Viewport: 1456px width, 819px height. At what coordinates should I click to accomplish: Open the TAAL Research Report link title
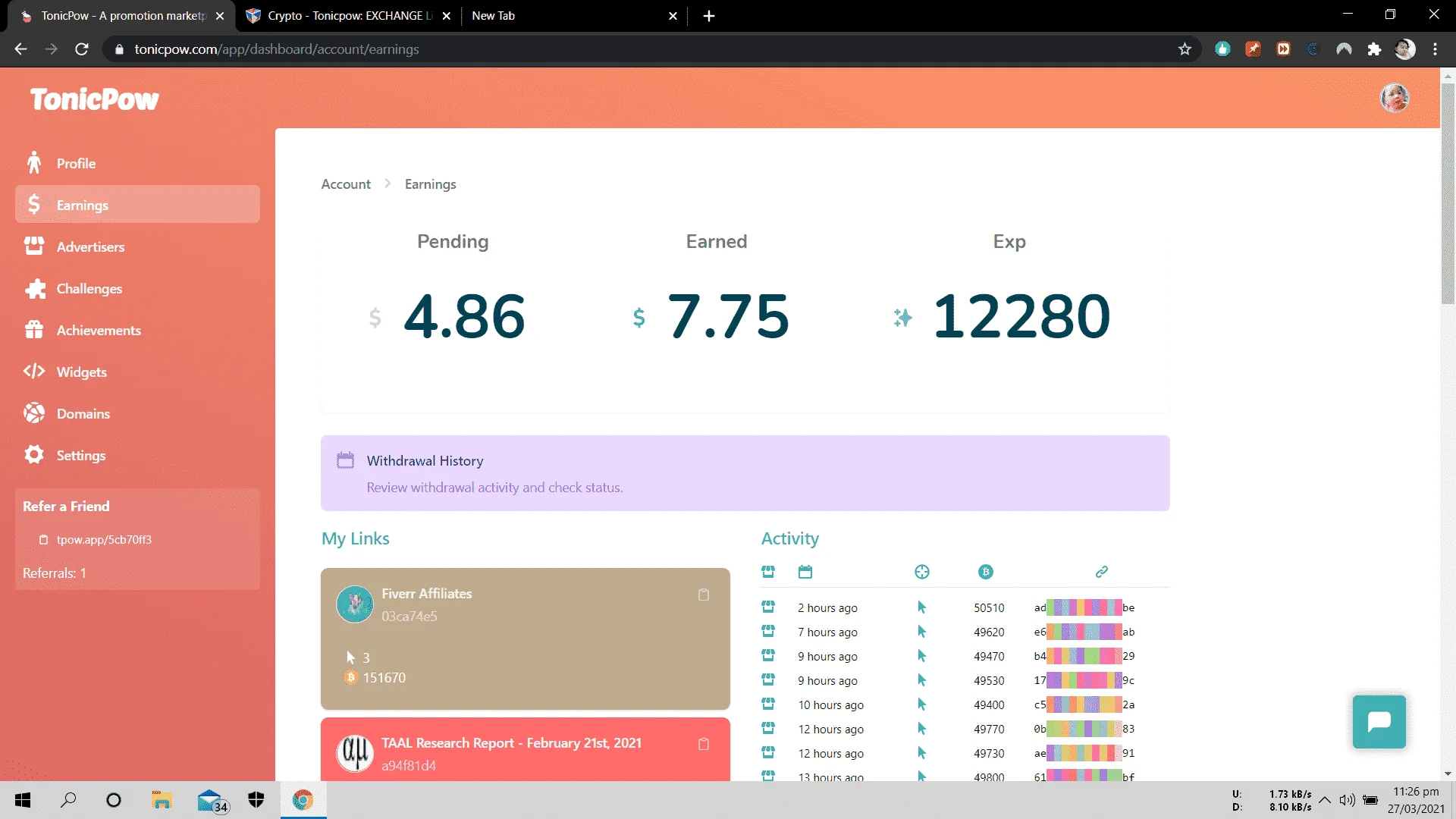tap(511, 743)
